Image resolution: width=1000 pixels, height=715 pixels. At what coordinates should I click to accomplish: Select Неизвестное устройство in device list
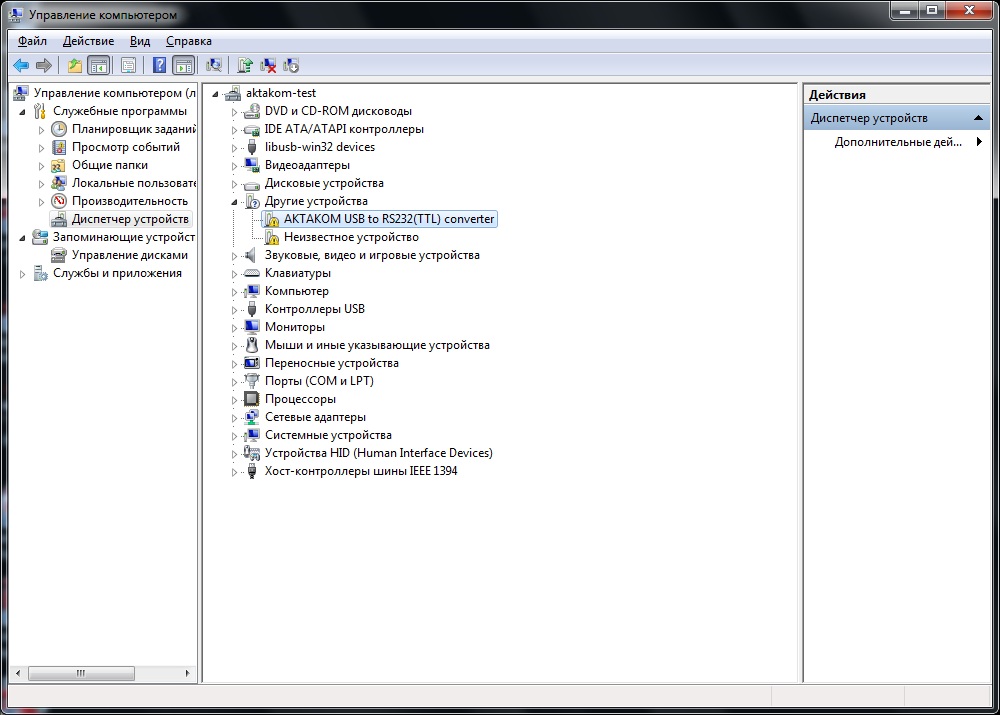pos(350,237)
